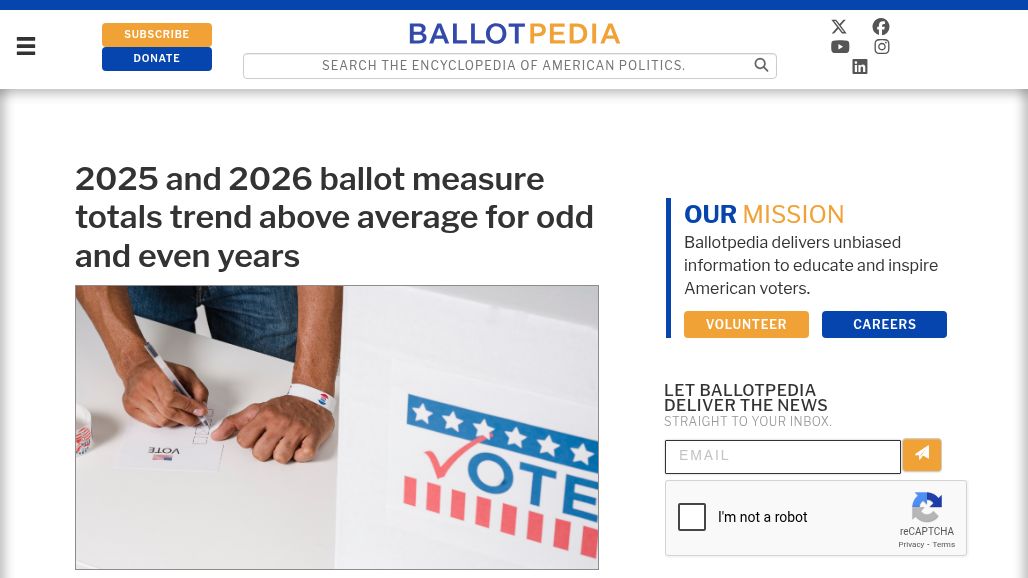Click the Email input field

coord(783,456)
